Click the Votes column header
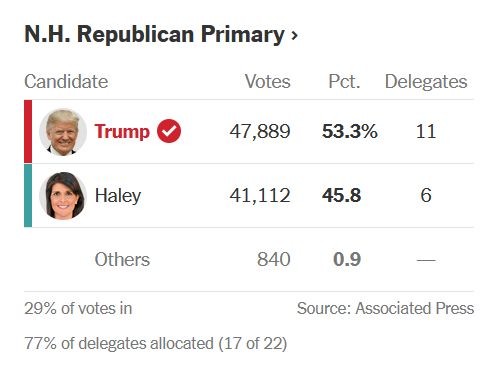Screen dimensions: 494x366 (x=268, y=82)
